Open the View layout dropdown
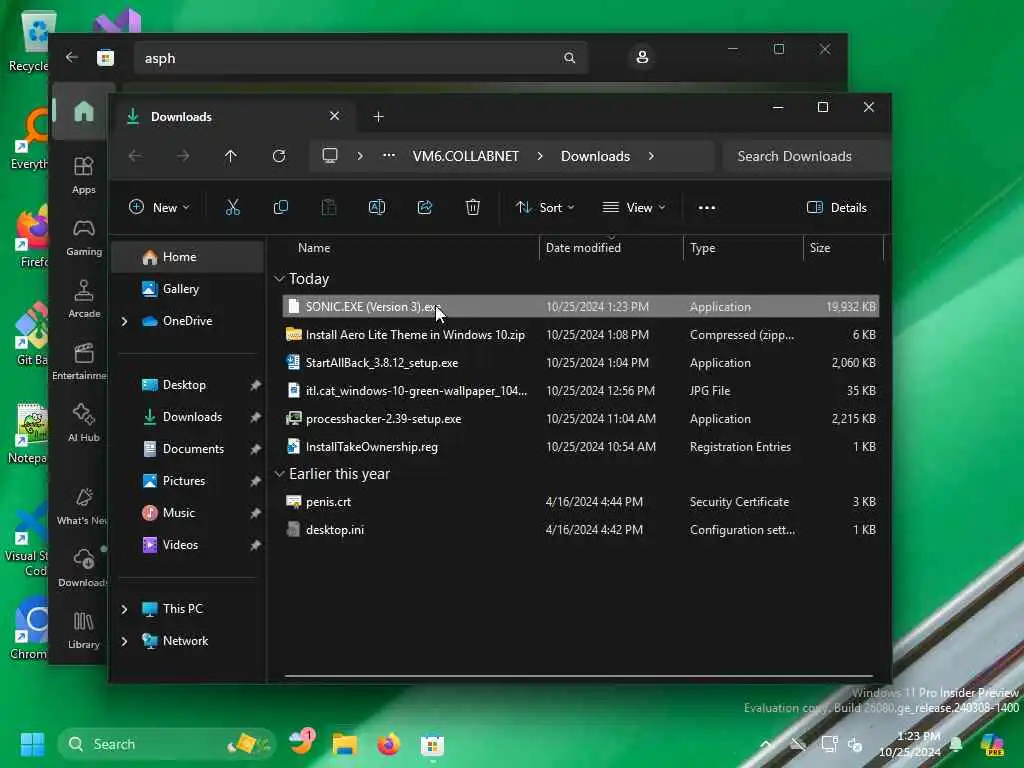Image resolution: width=1024 pixels, height=768 pixels. pyautogui.click(x=633, y=208)
